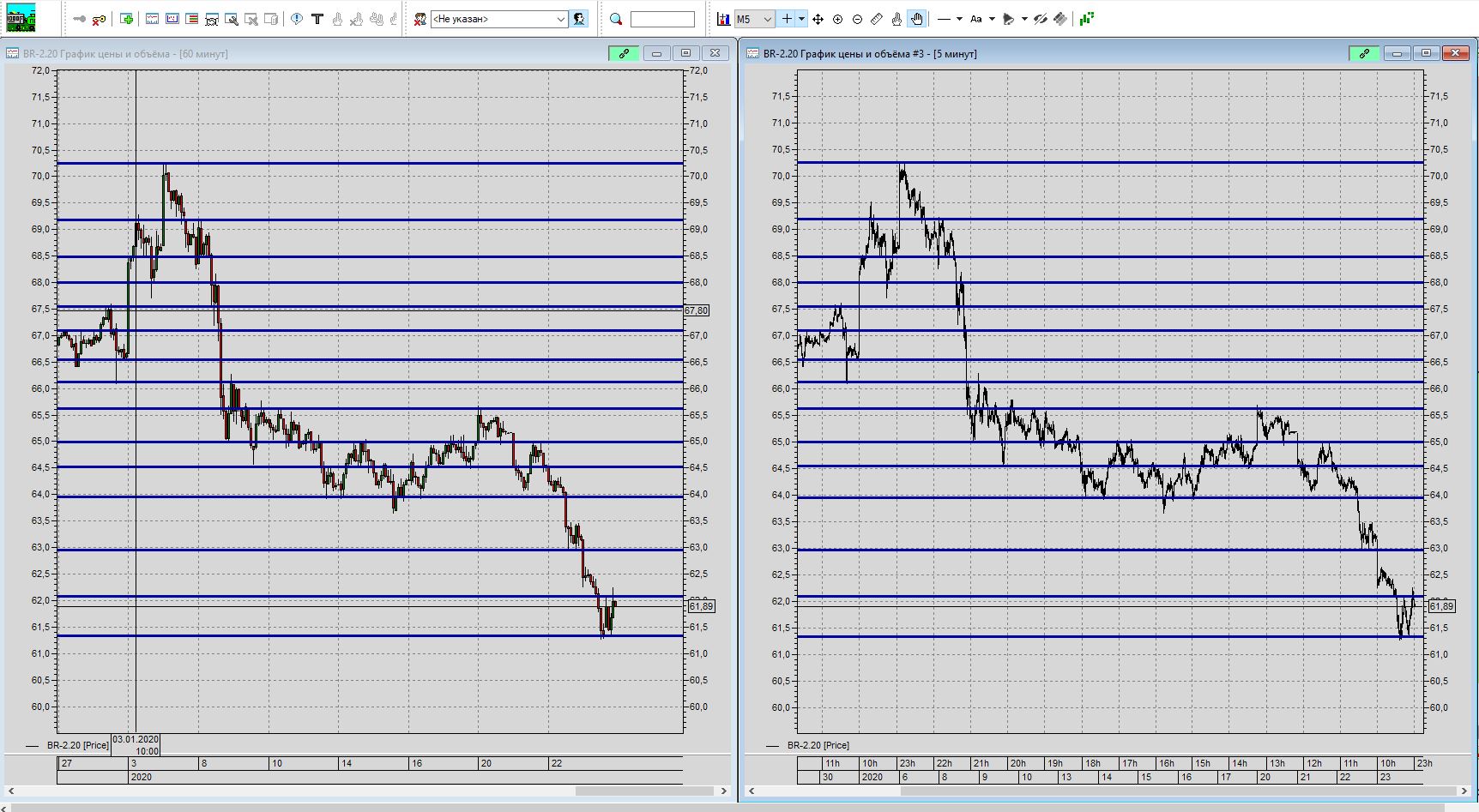Click the grey key connection icon
The height and width of the screenshot is (812, 1479).
click(x=80, y=19)
